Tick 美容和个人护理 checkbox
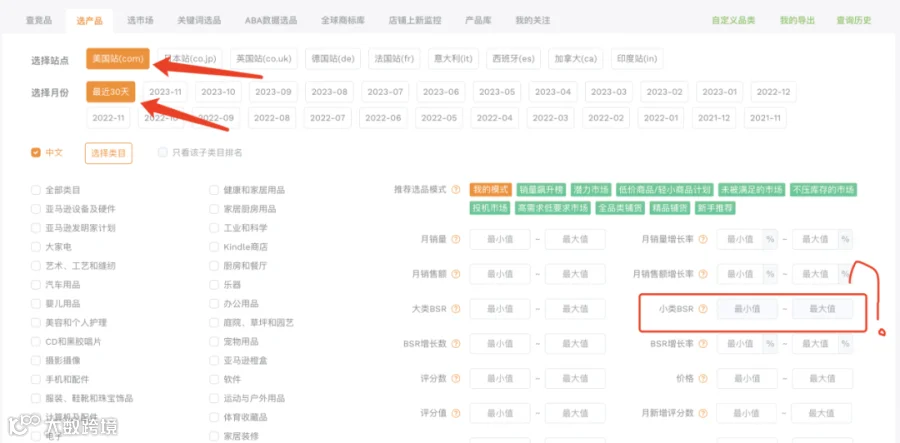Screen dimensions: 900x443 coord(36,322)
